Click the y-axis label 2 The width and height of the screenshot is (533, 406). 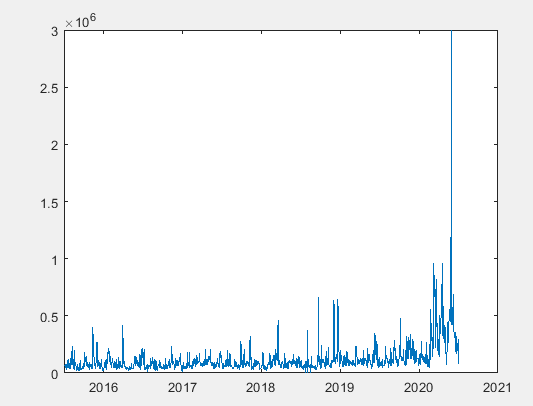(54, 146)
